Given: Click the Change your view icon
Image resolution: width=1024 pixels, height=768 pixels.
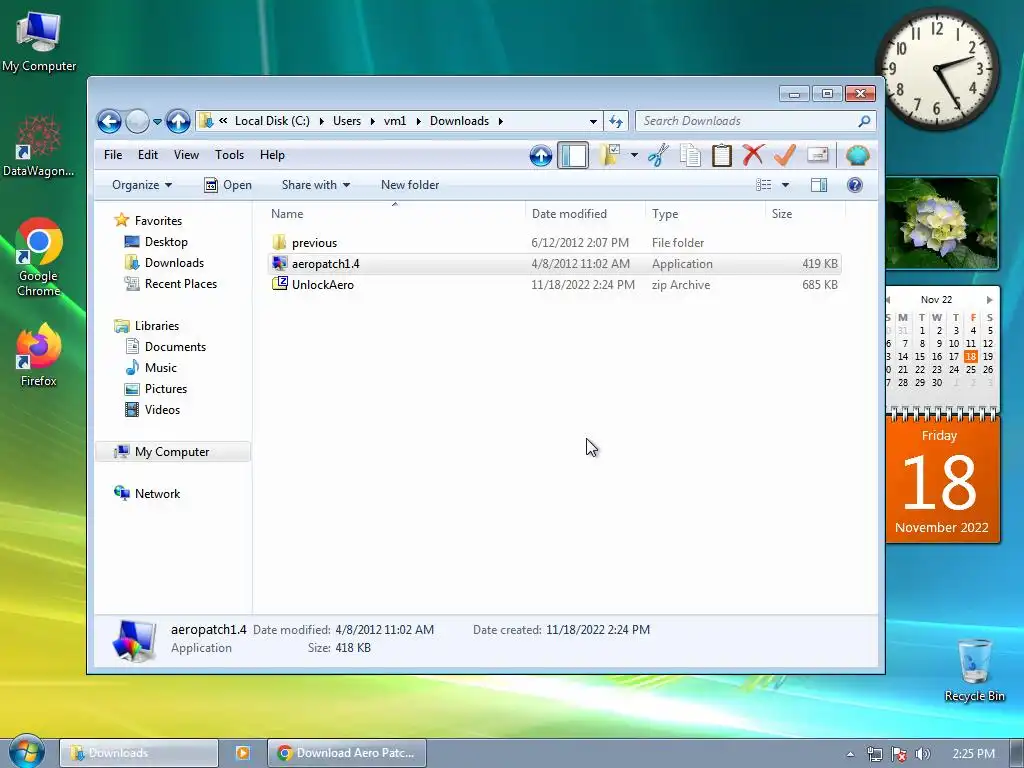Looking at the screenshot, I should pyautogui.click(x=763, y=185).
